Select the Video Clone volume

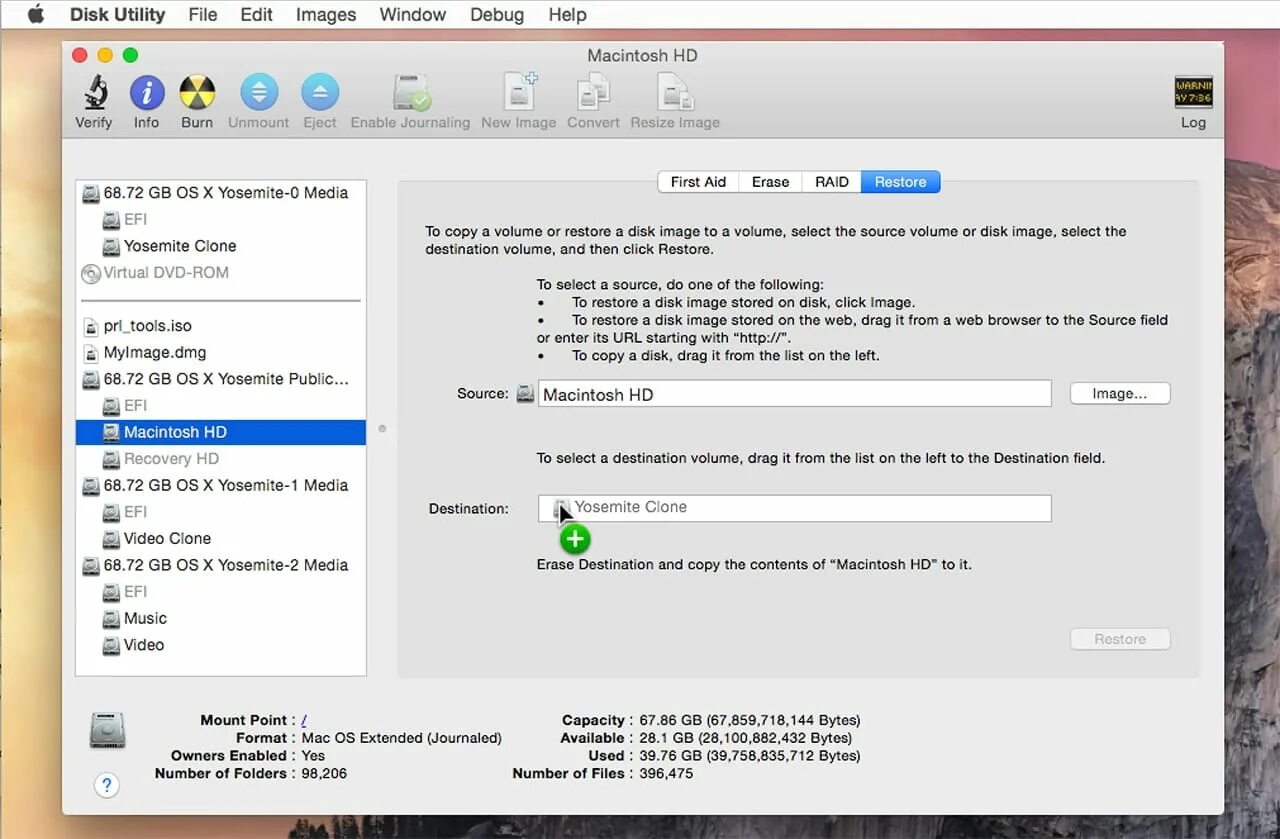[221, 538]
